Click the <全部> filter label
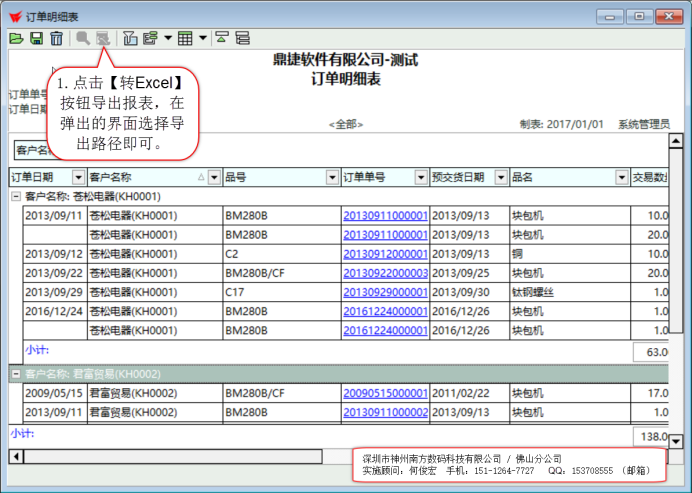 coord(346,124)
